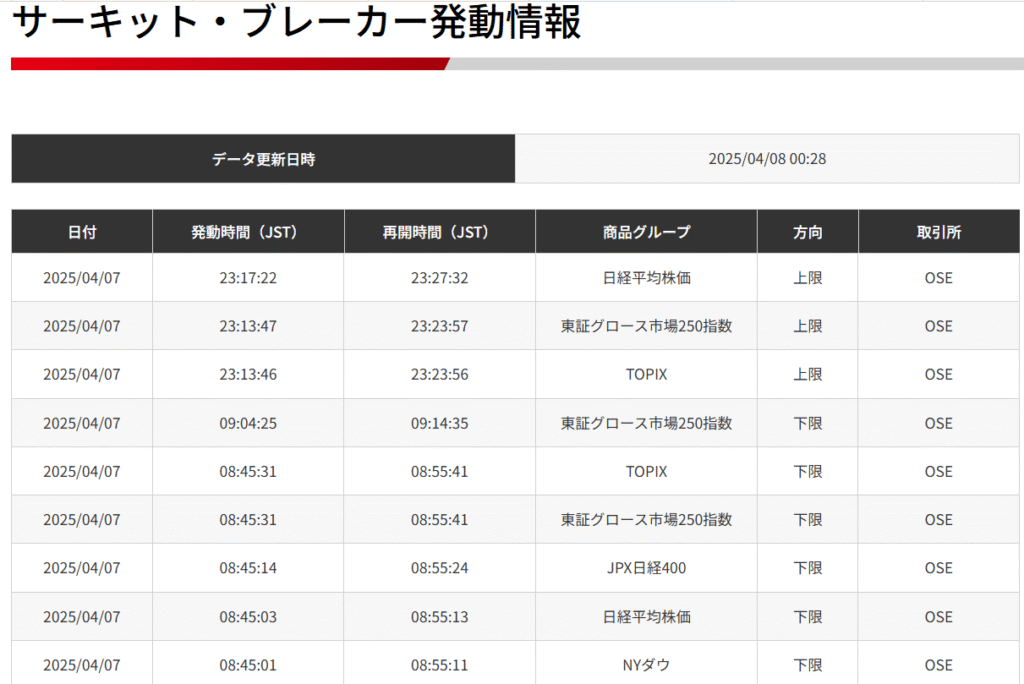Screen dimensions: 1024x684
Task: Click resume time 08:55:41 in the TOPIX row
Action: coord(440,472)
